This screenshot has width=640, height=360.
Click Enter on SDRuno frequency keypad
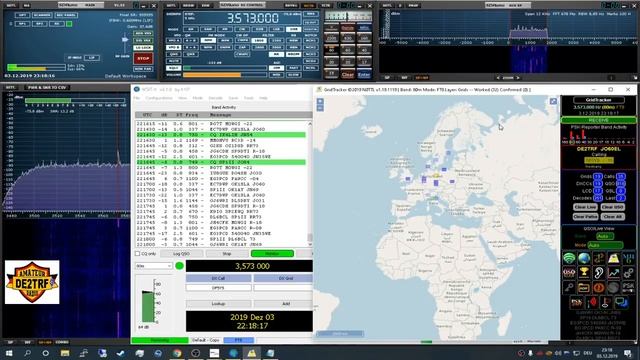pyautogui.click(x=364, y=74)
